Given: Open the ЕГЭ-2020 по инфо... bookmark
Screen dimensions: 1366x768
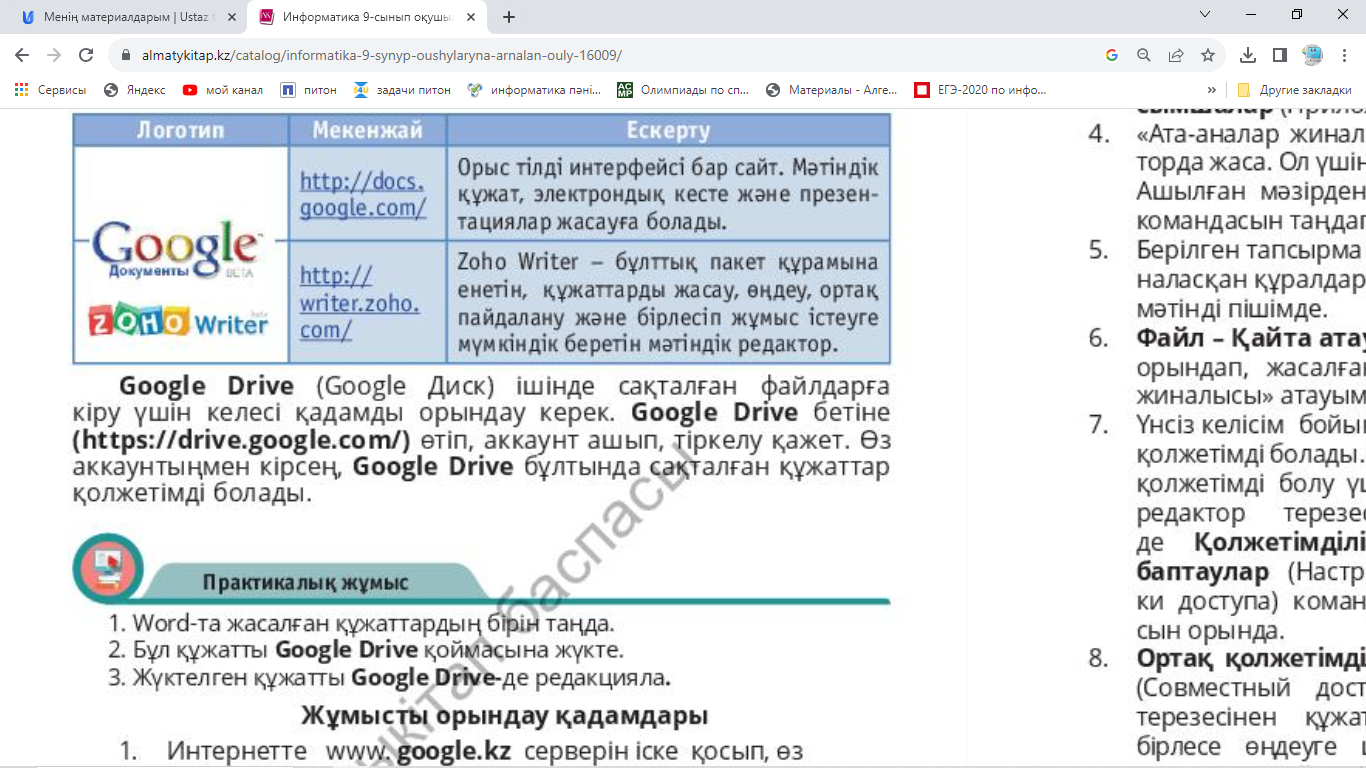Looking at the screenshot, I should click(x=981, y=90).
